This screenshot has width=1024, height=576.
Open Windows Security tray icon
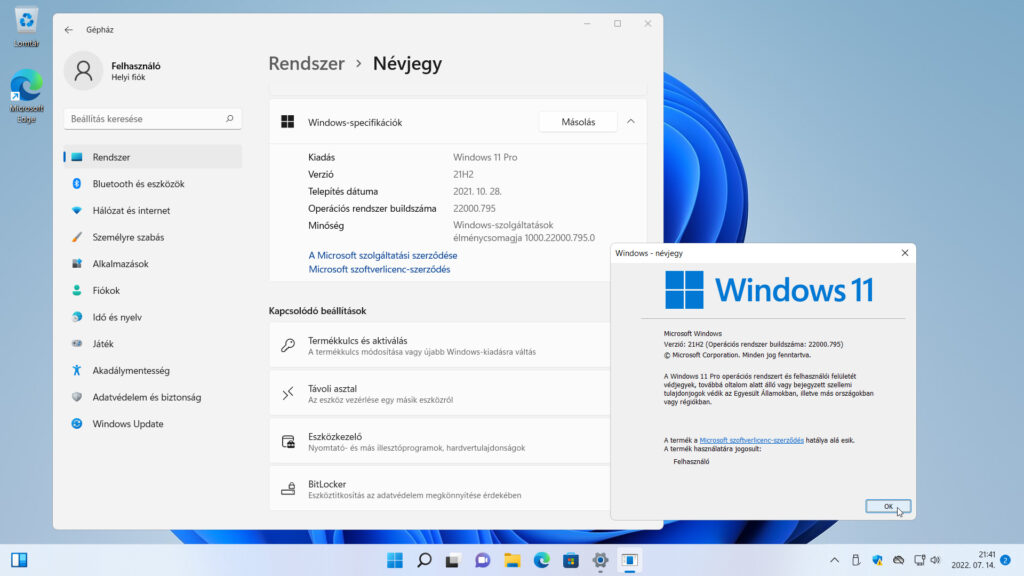877,560
